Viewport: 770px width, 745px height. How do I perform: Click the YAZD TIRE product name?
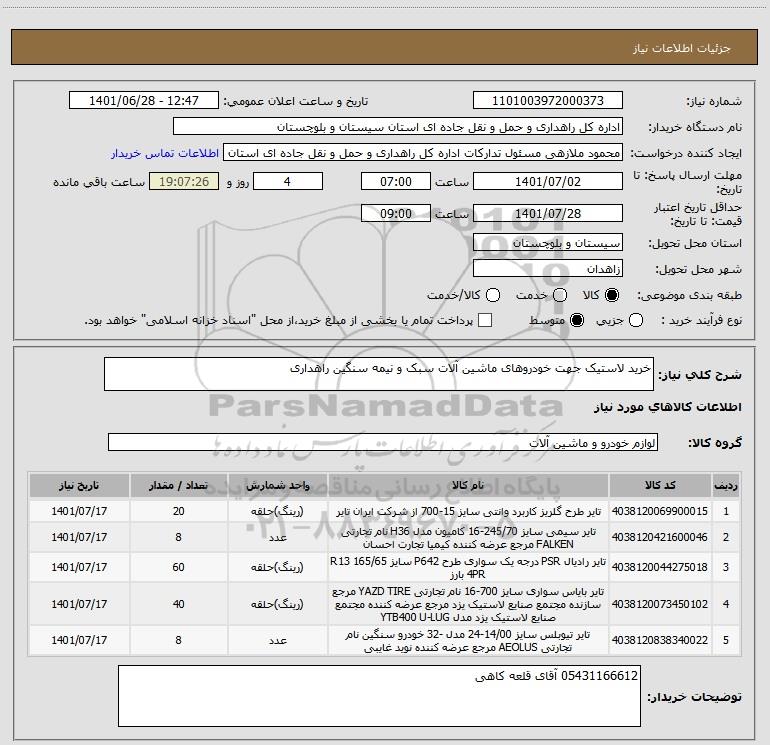pos(468,604)
